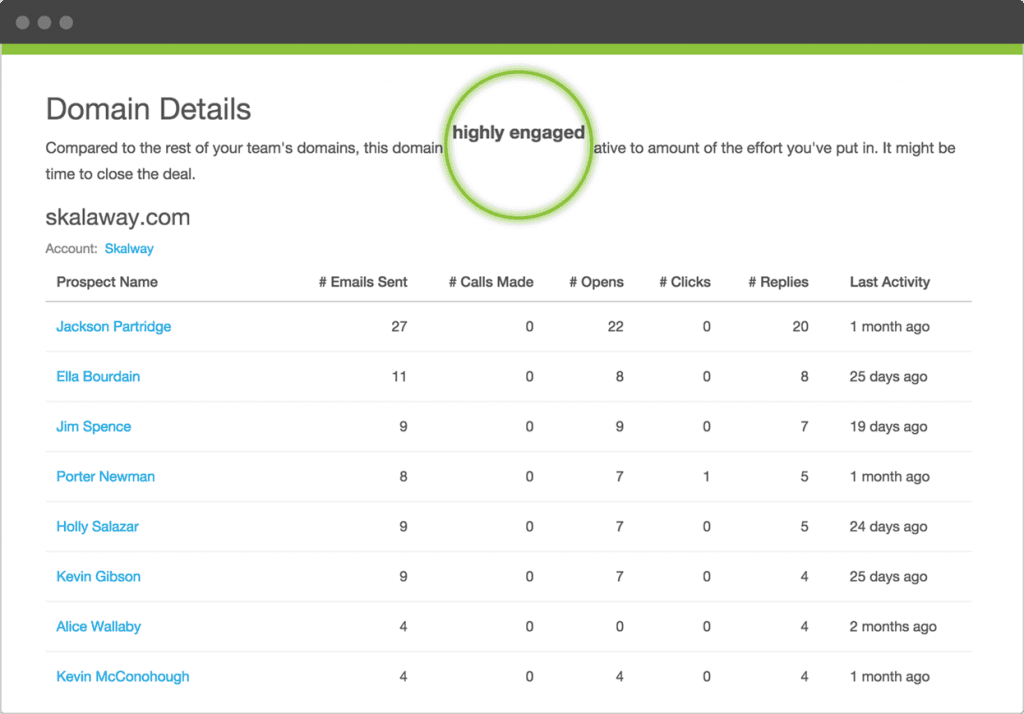Click the Ella Bourdain prospect link
1024x714 pixels.
click(98, 377)
